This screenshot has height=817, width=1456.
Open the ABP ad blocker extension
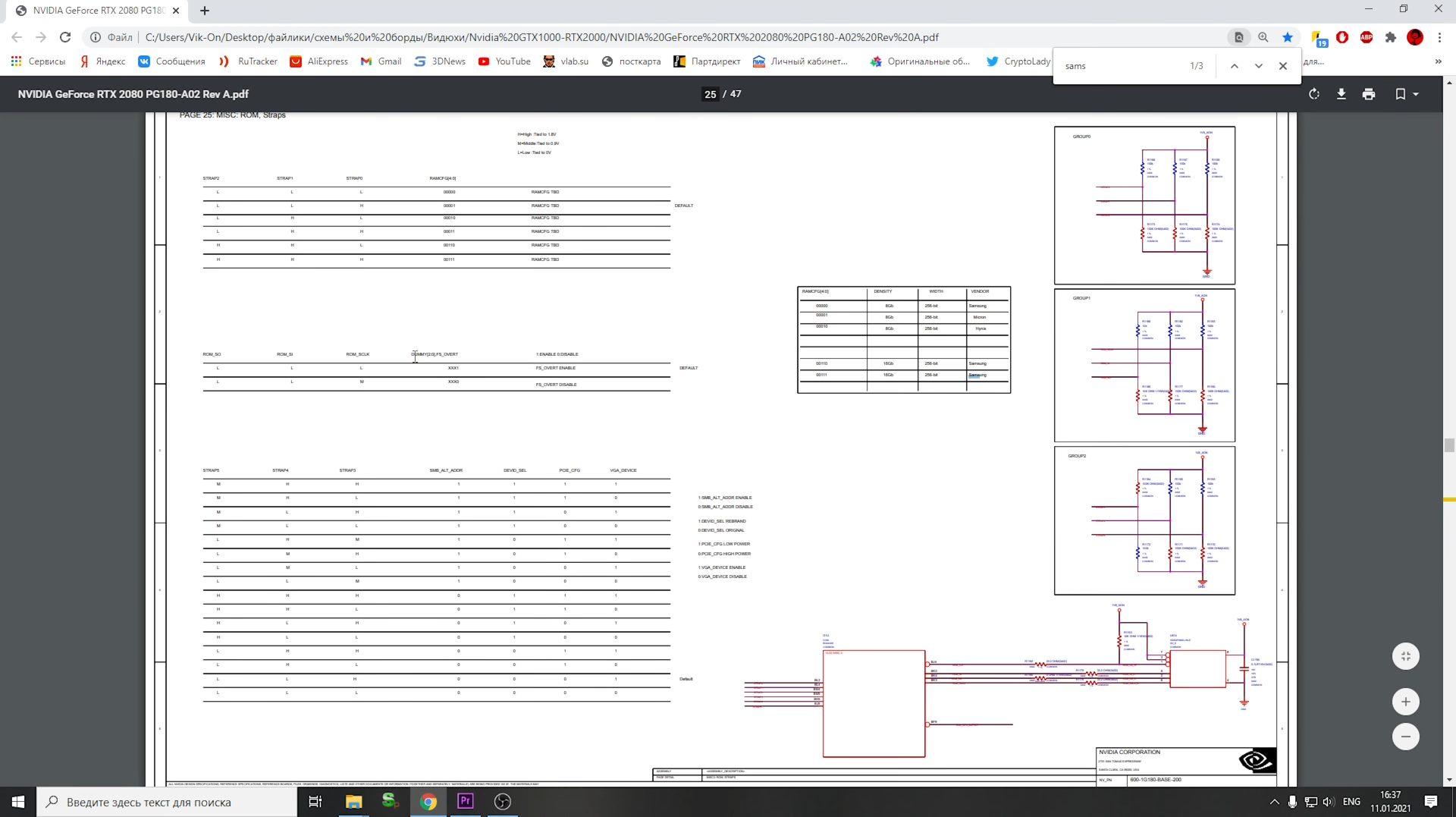point(1367,37)
